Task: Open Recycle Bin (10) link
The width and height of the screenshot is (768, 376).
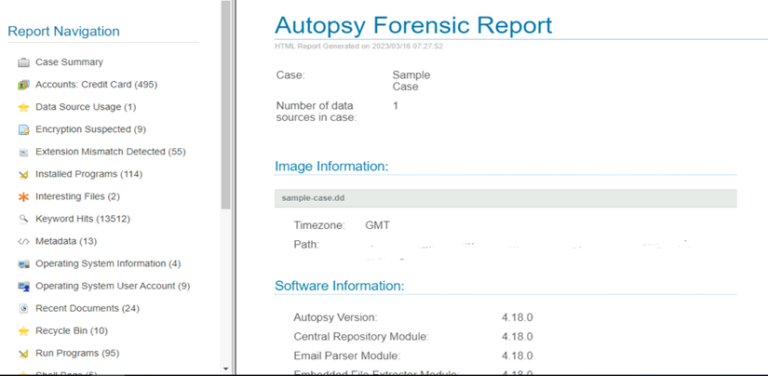Action: pyautogui.click(x=72, y=331)
